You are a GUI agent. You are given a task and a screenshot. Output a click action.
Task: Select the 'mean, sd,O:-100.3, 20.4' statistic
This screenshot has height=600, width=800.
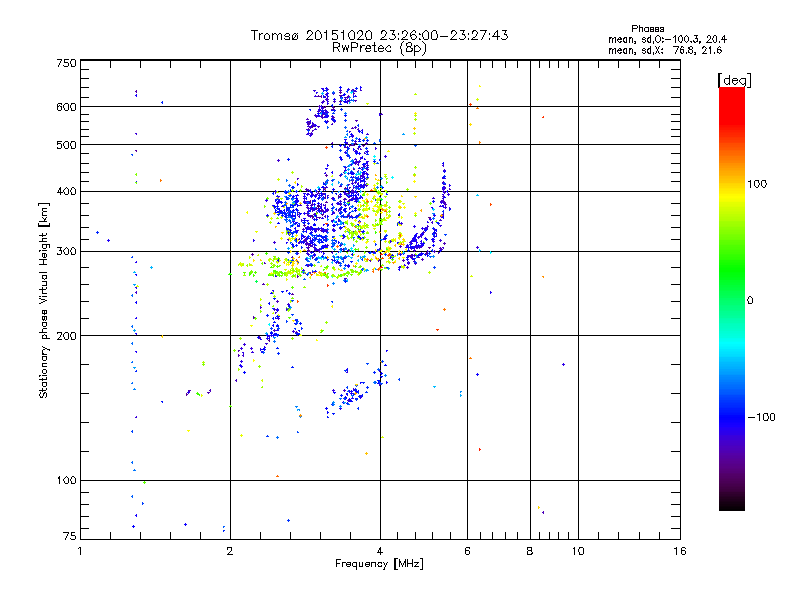(x=667, y=39)
